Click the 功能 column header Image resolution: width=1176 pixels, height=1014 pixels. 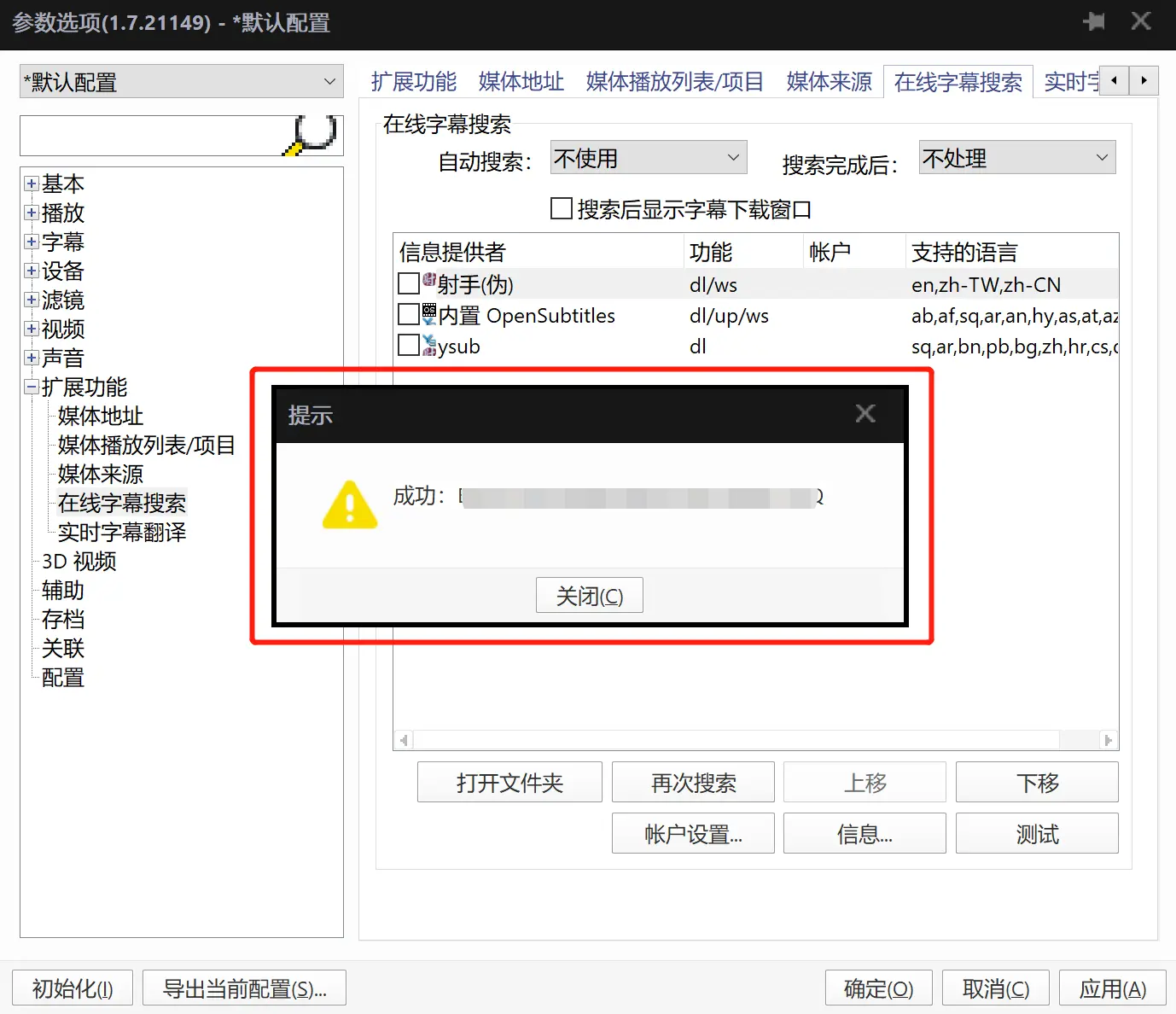tap(743, 252)
